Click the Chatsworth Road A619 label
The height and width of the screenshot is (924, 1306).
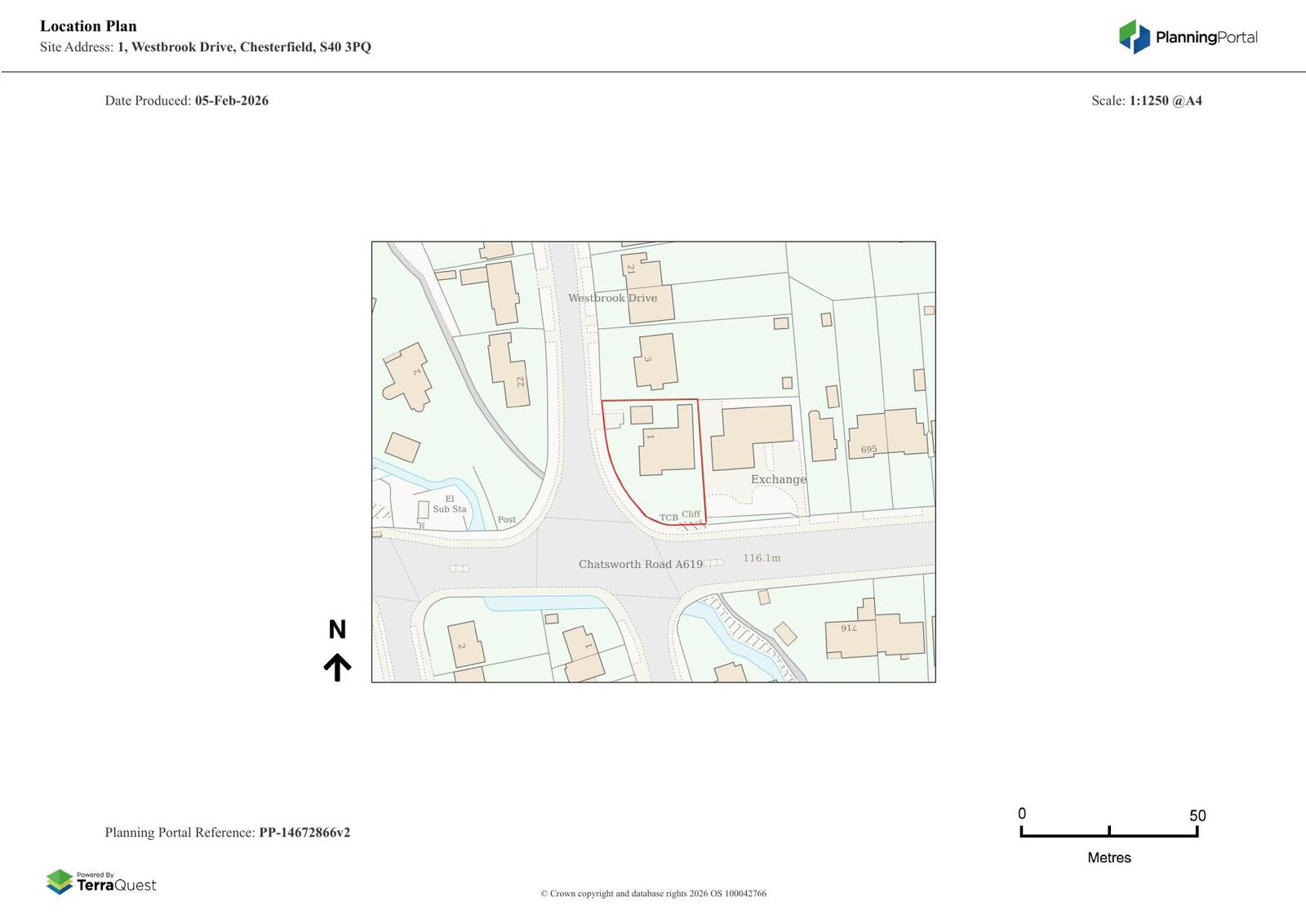(640, 564)
